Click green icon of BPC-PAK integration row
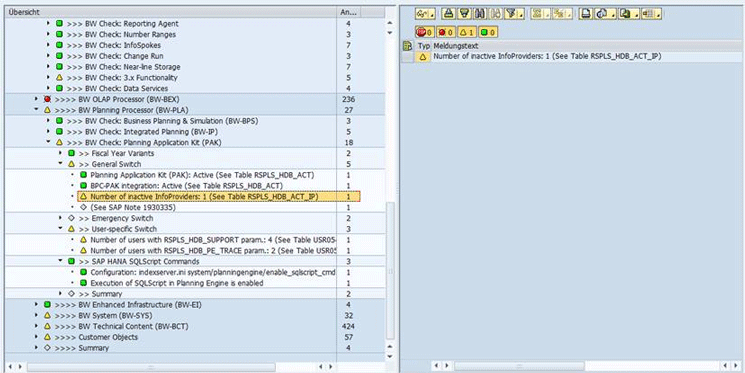The image size is (745, 373). [x=84, y=186]
